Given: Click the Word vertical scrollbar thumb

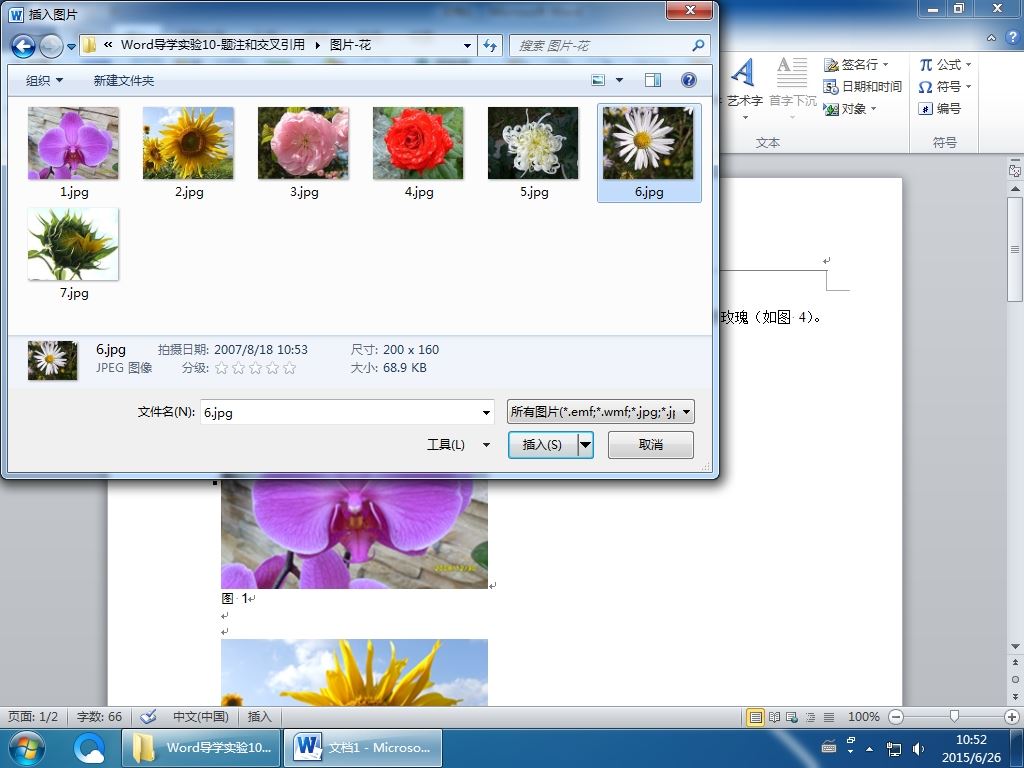Looking at the screenshot, I should click(x=1015, y=249).
